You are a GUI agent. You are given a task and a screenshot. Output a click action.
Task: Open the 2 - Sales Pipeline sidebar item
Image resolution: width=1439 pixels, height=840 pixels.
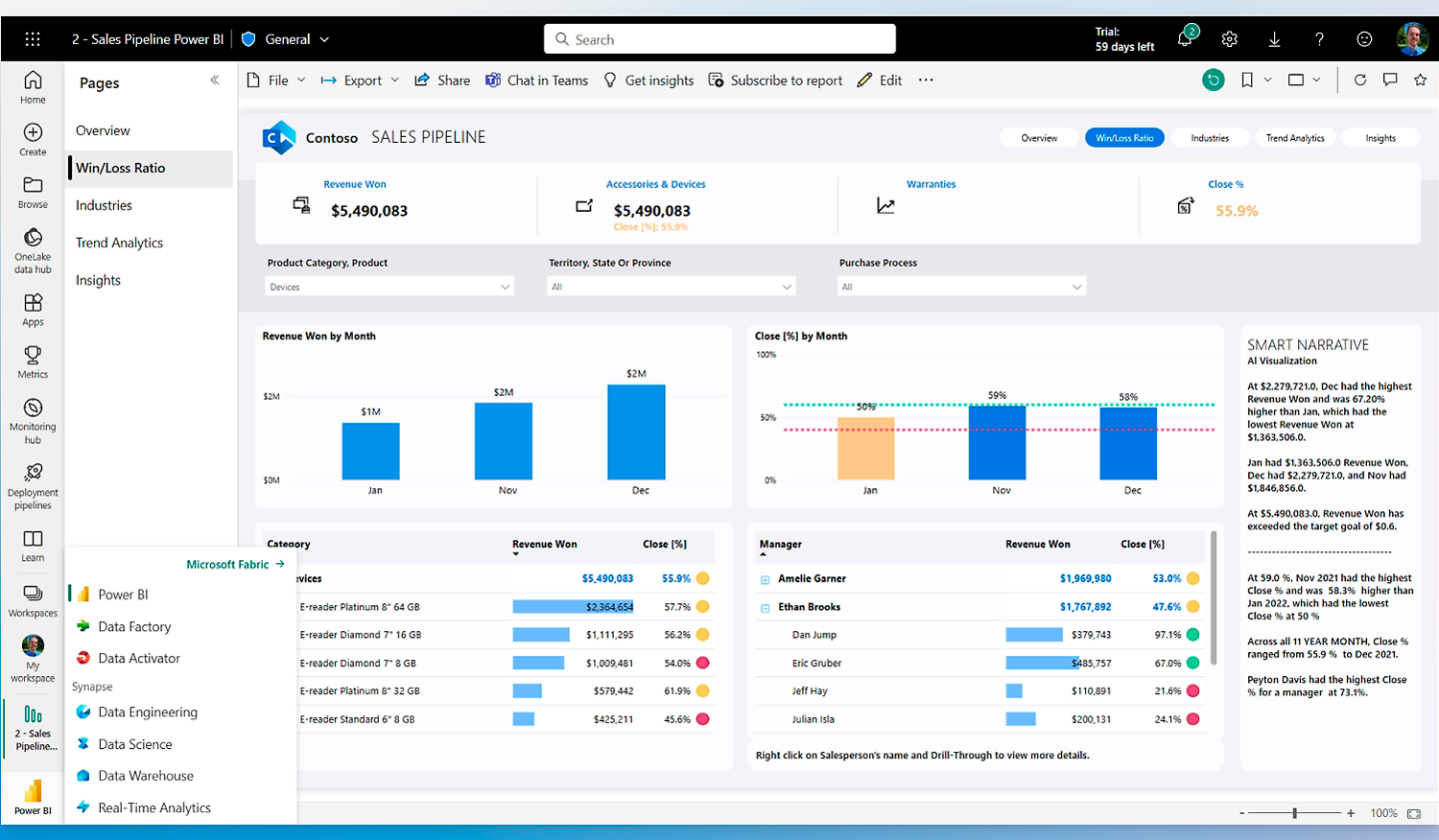coord(33,727)
